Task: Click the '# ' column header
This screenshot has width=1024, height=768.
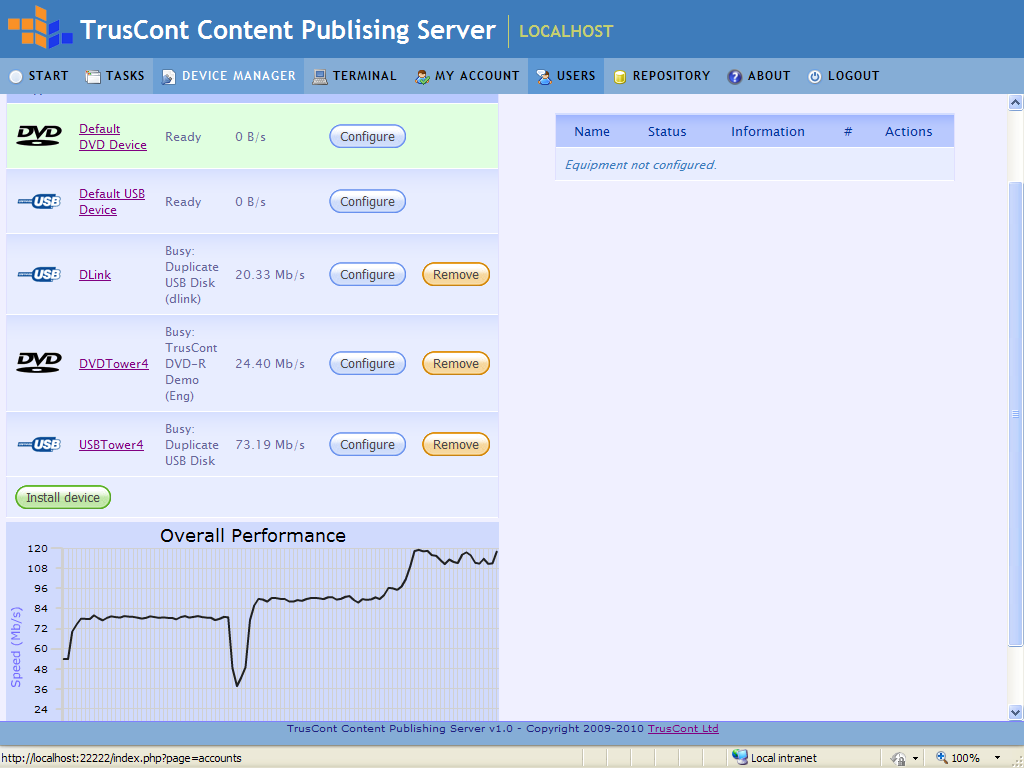Action: tap(848, 131)
